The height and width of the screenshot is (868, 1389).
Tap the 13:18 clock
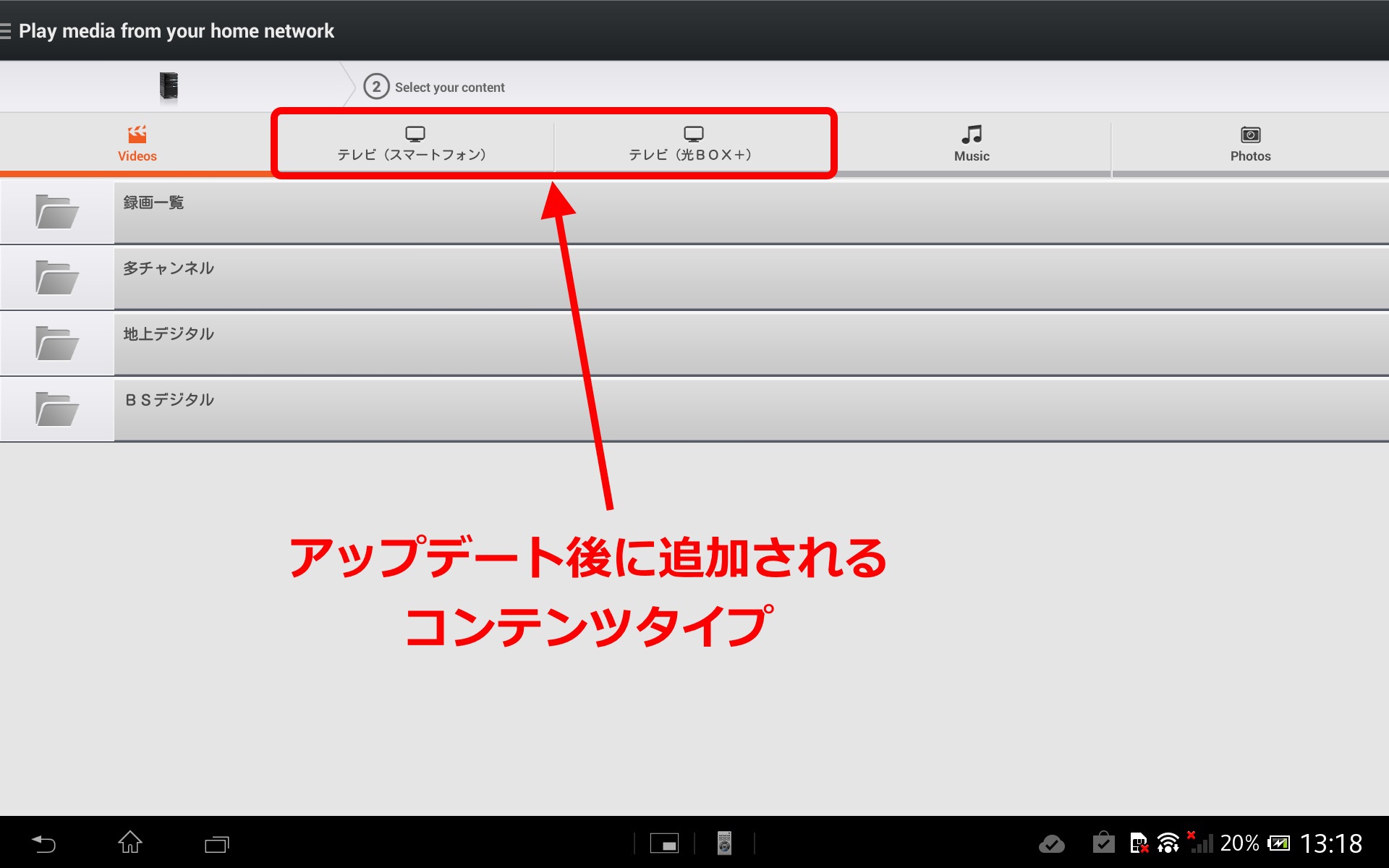(1331, 843)
